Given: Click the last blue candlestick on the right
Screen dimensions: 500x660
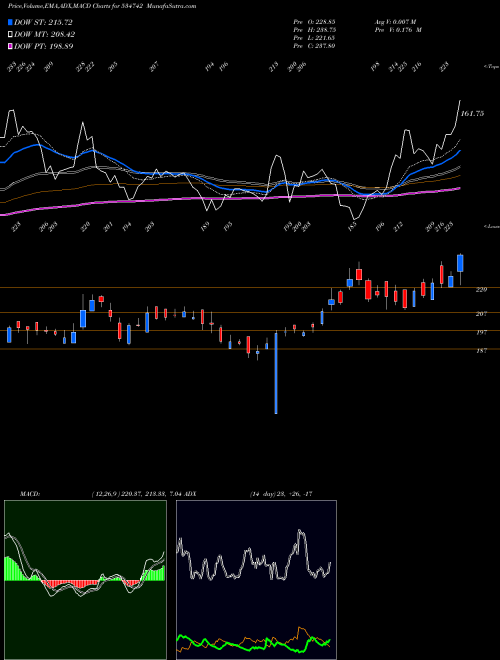Looking at the screenshot, I should click(x=460, y=263).
